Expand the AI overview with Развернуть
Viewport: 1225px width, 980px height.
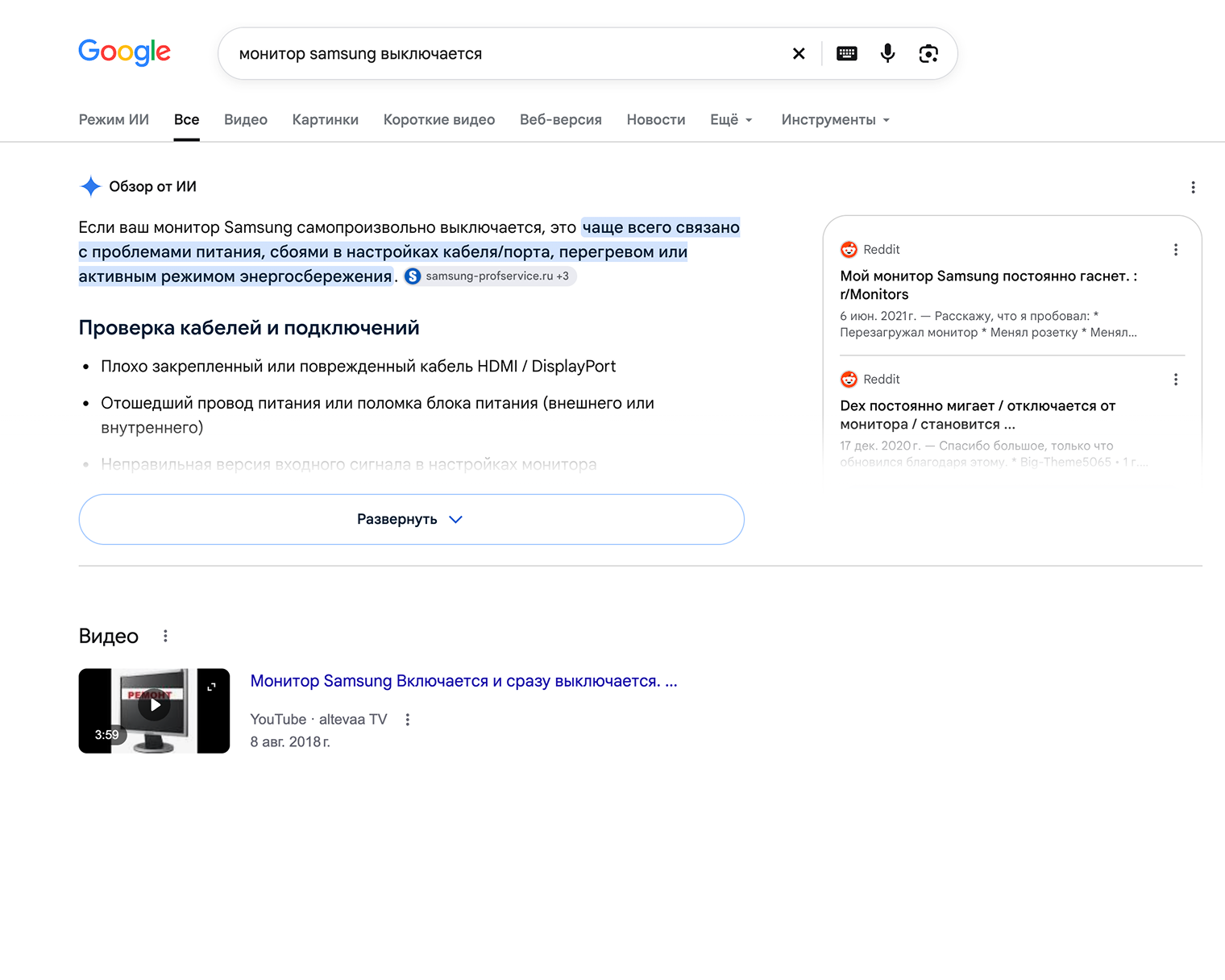click(x=411, y=519)
